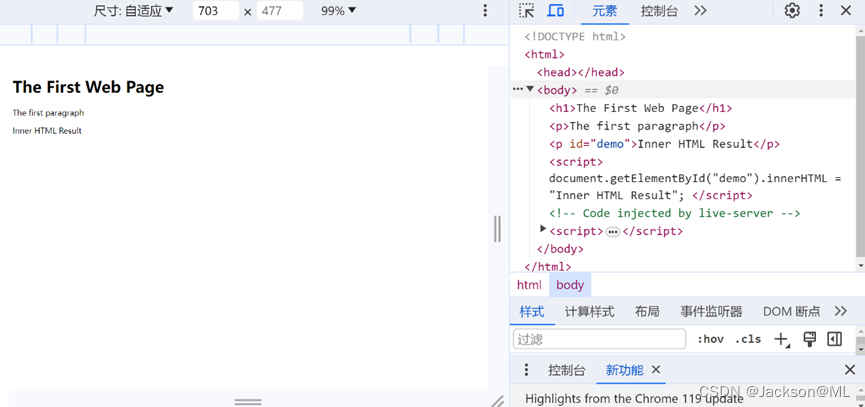865x407 pixels.
Task: Open DevTools settings gear
Action: 792,10
